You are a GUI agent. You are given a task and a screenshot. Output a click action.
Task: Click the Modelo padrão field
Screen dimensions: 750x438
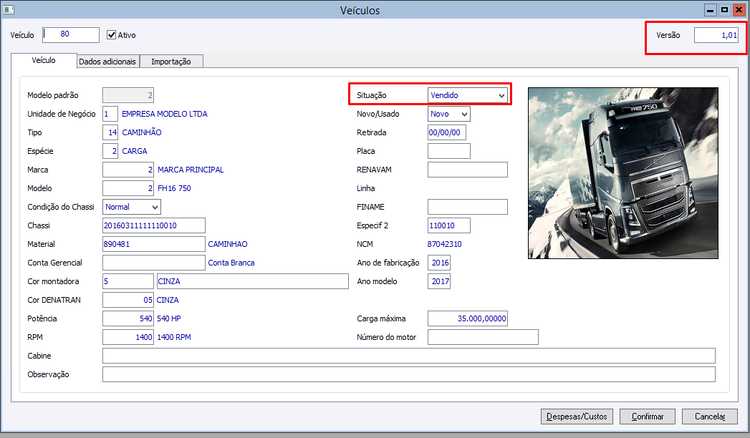pyautogui.click(x=128, y=95)
